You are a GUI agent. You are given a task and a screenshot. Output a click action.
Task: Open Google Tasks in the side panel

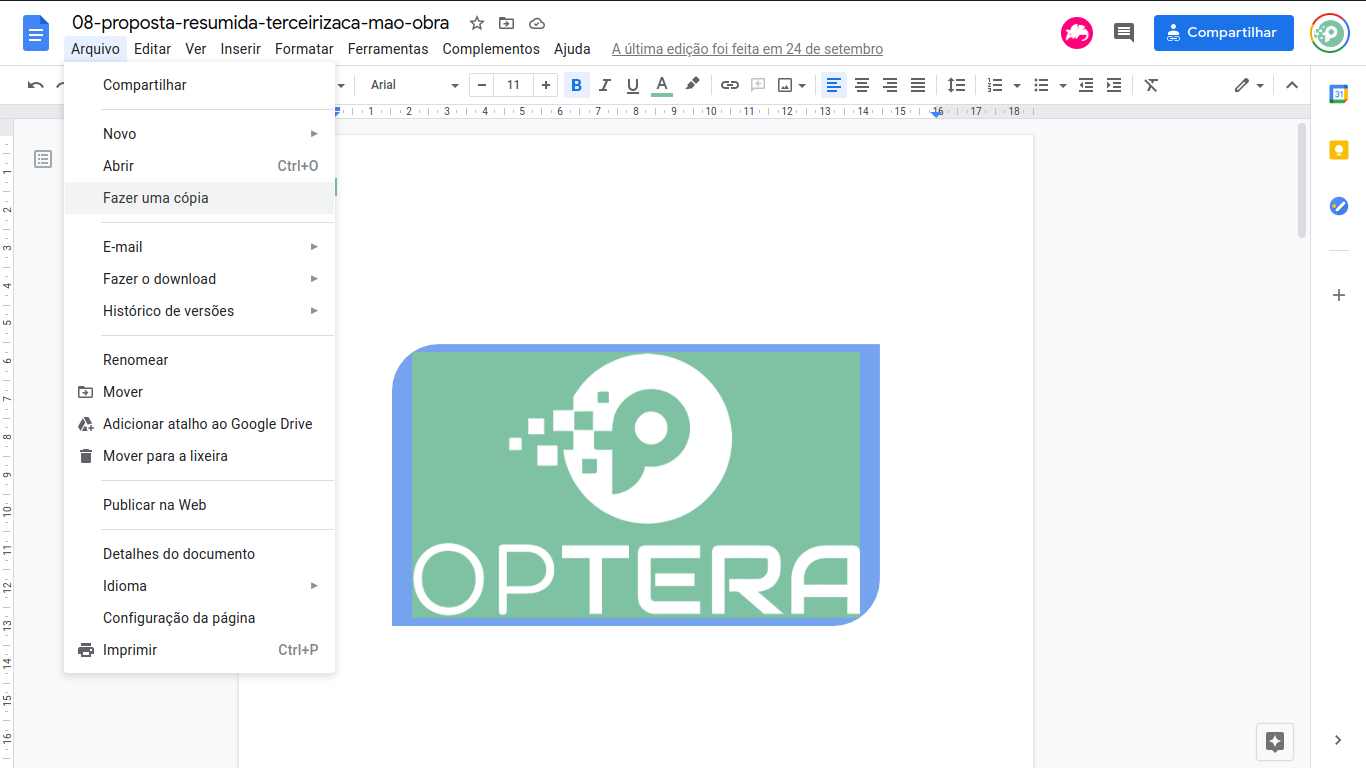pos(1338,206)
